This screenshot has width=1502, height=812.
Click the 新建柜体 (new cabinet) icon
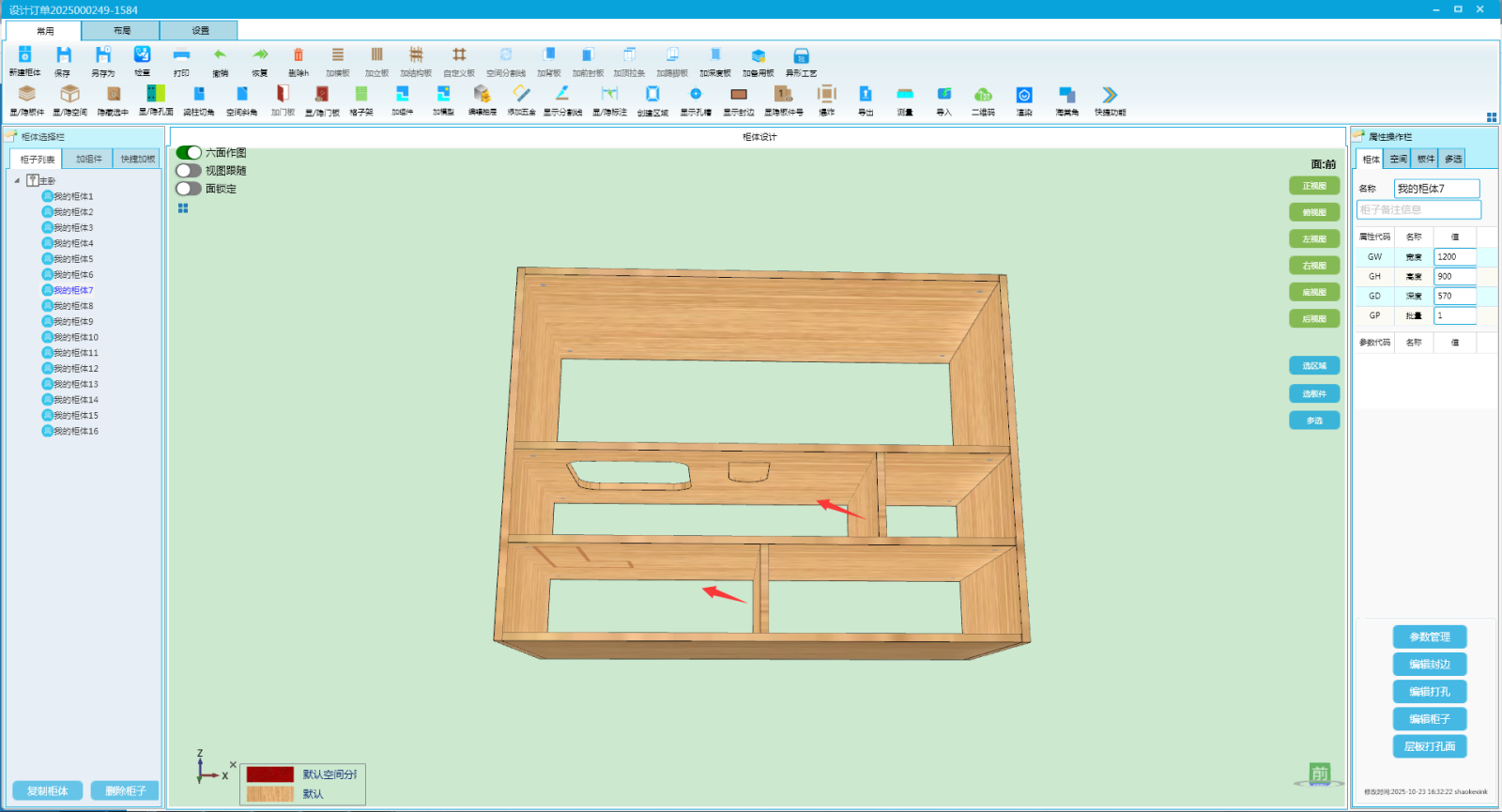25,56
